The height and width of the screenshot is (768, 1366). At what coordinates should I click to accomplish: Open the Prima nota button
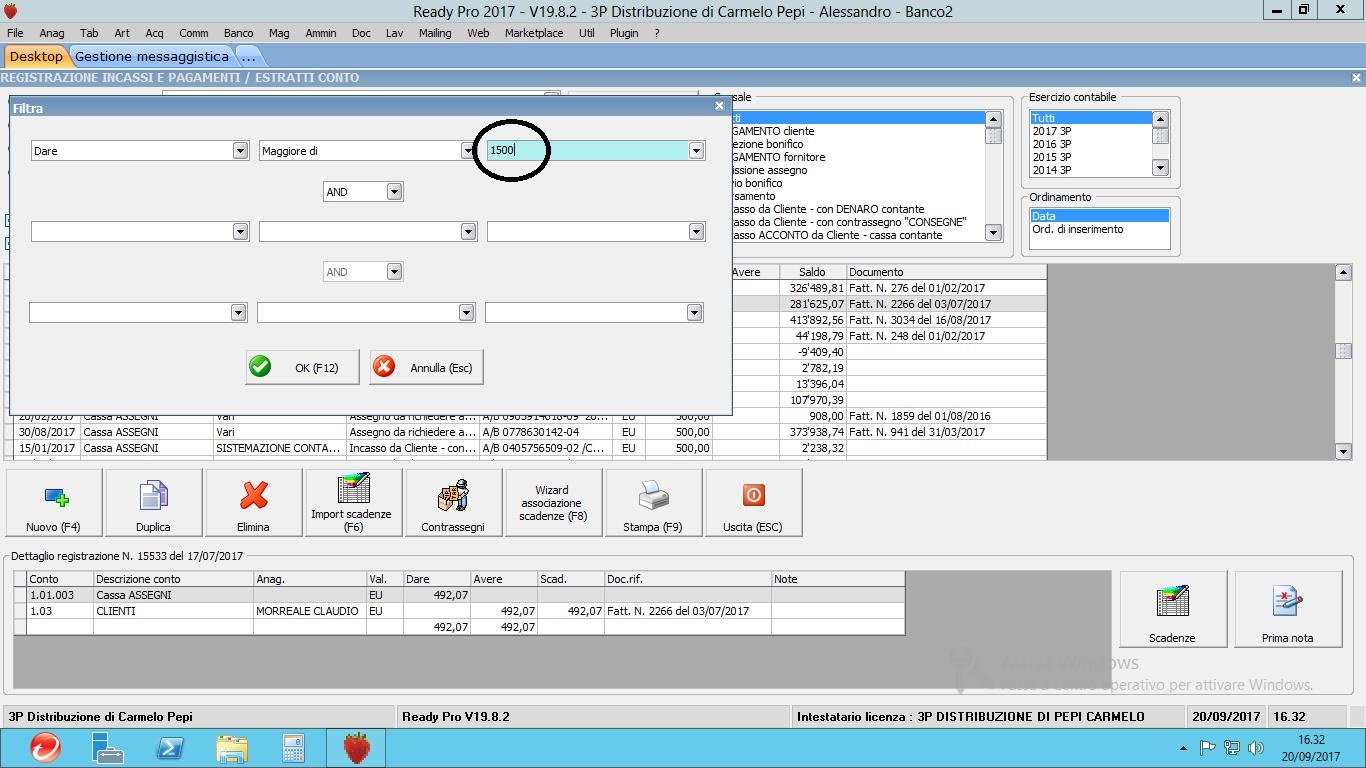tap(1288, 609)
